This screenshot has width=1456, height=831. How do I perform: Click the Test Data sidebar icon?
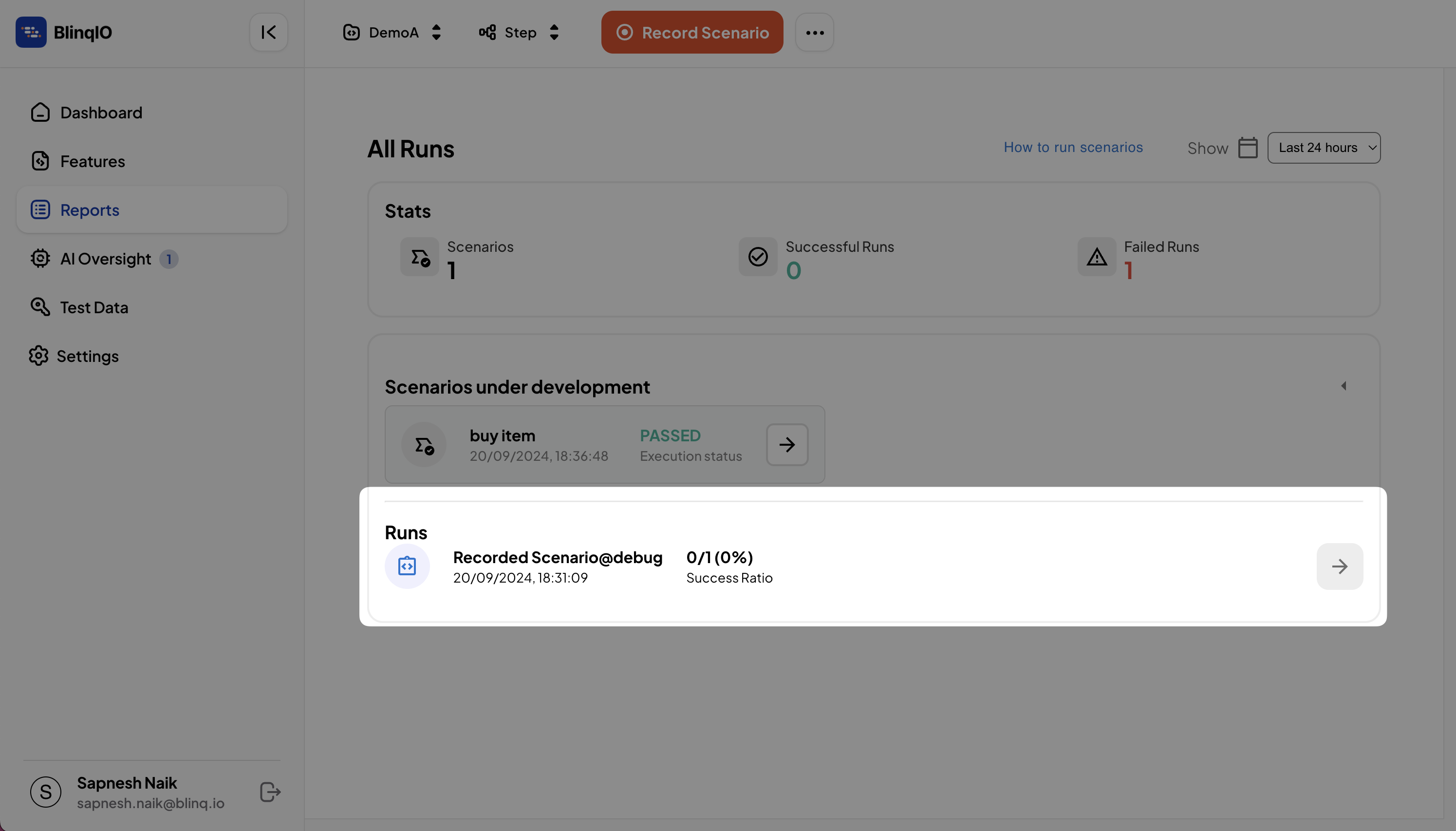coord(38,307)
